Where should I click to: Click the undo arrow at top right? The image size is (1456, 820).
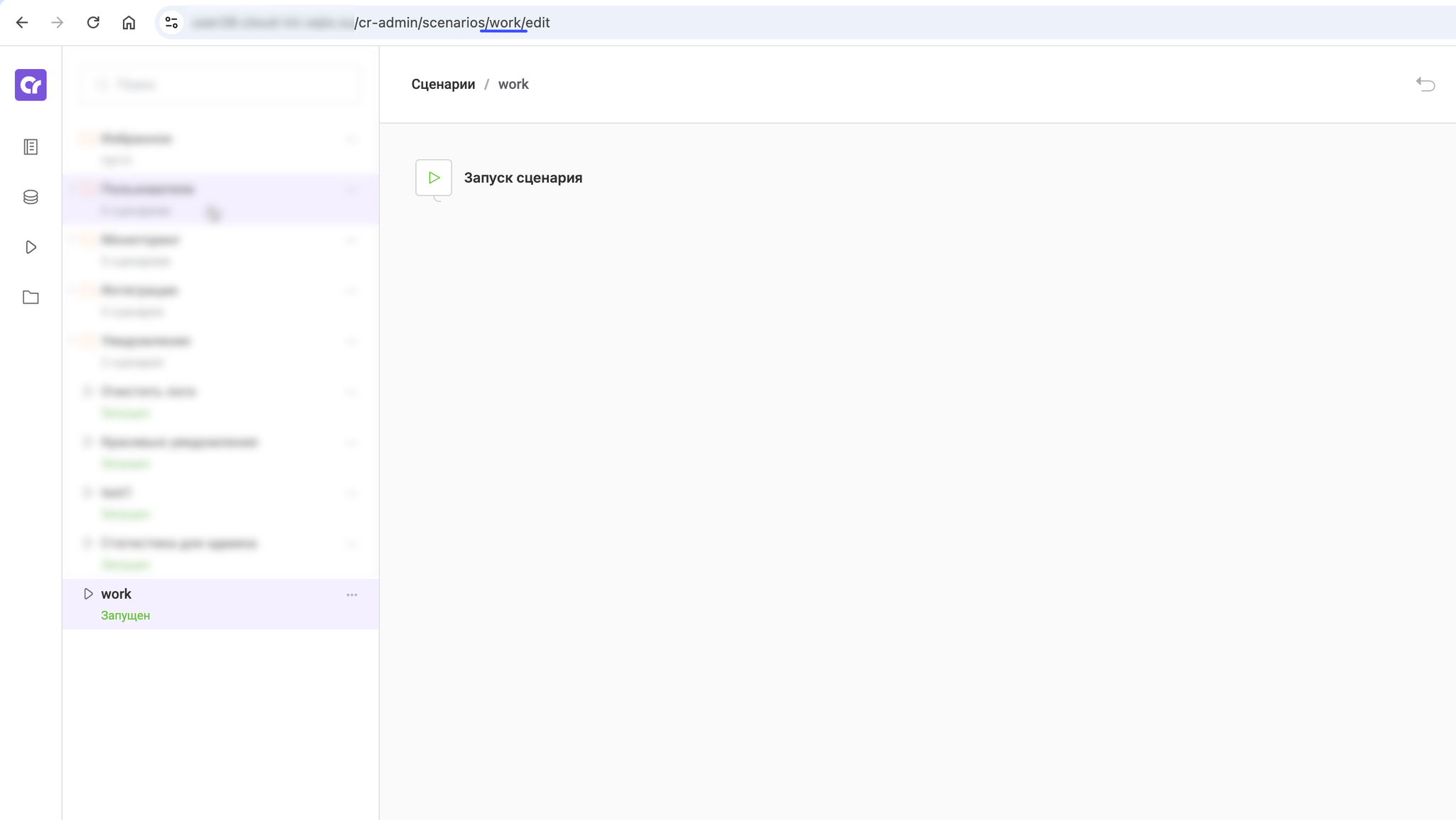coord(1425,85)
